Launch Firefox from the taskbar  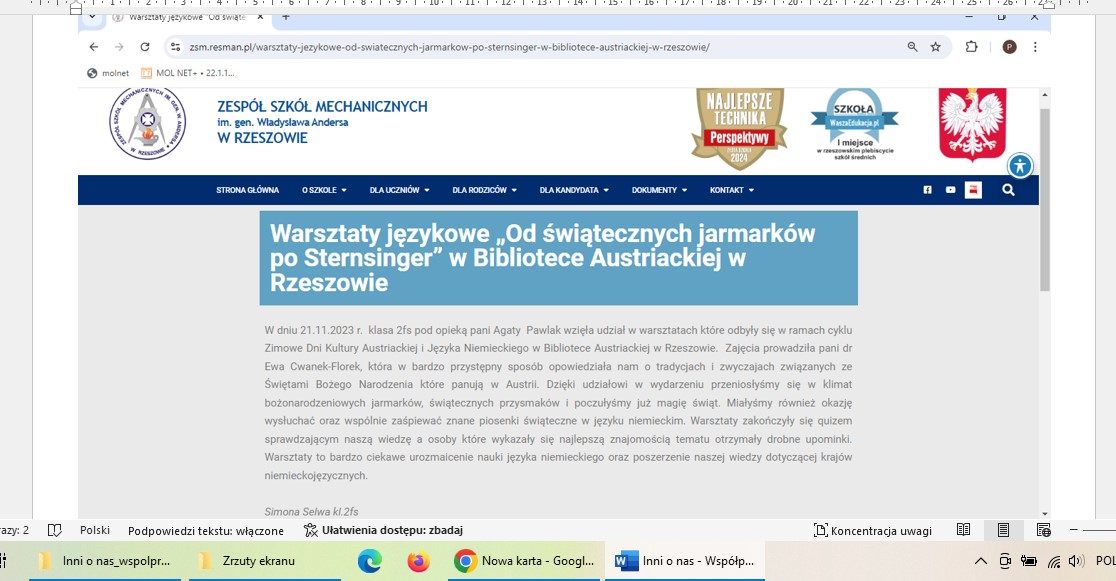coord(418,561)
